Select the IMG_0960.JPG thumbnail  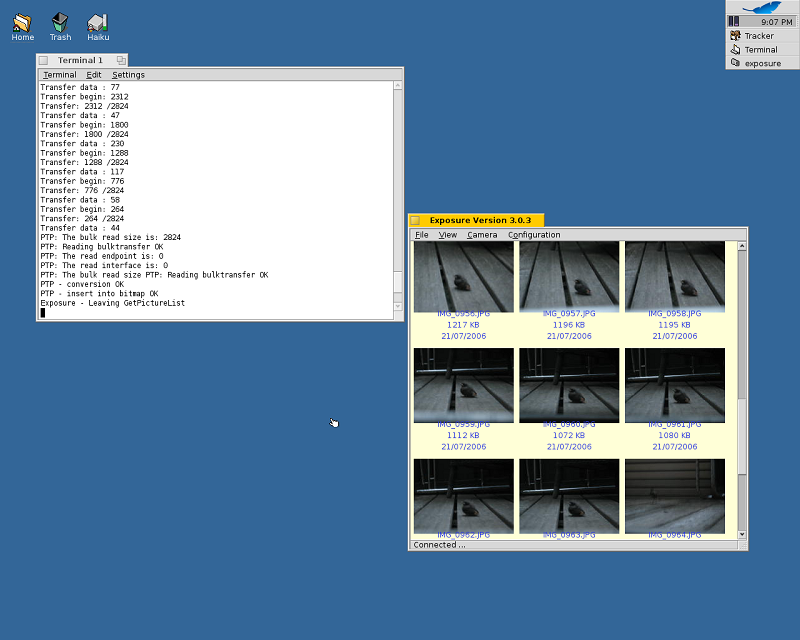click(569, 386)
